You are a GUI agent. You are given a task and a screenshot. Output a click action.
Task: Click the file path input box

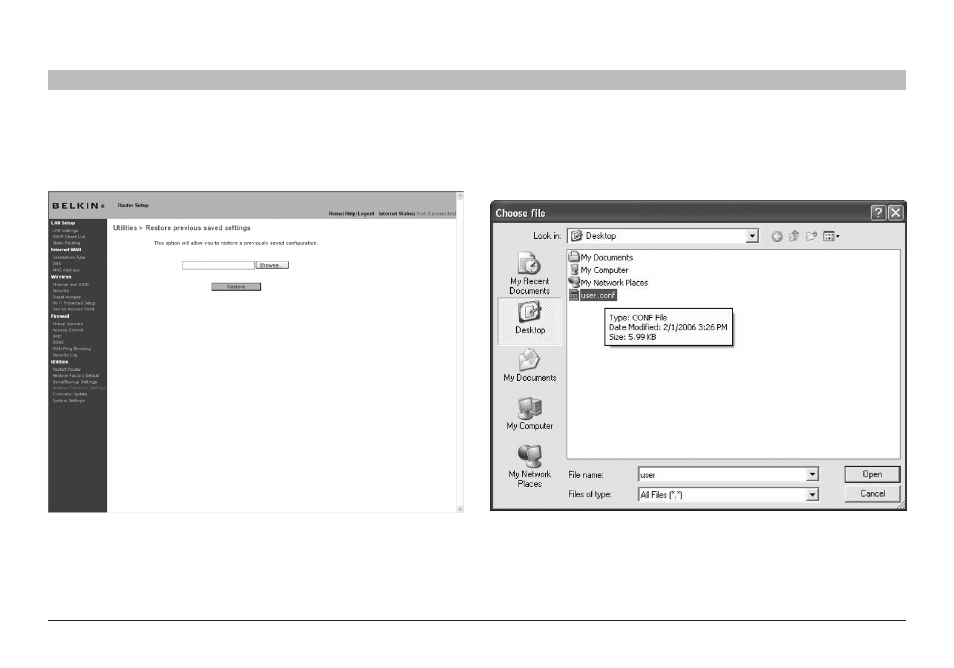pos(218,265)
